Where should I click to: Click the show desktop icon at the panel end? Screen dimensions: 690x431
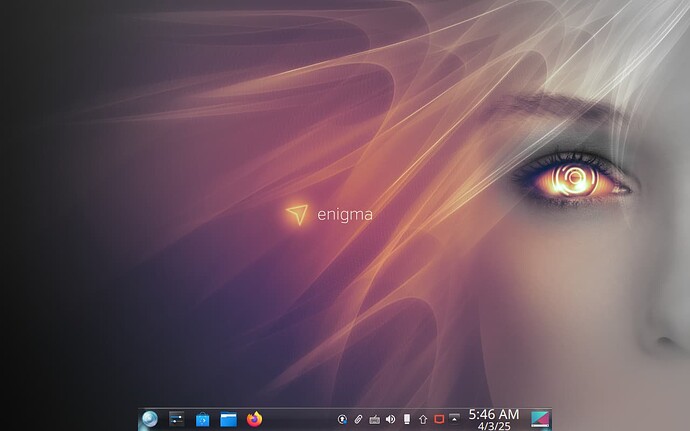[540, 420]
